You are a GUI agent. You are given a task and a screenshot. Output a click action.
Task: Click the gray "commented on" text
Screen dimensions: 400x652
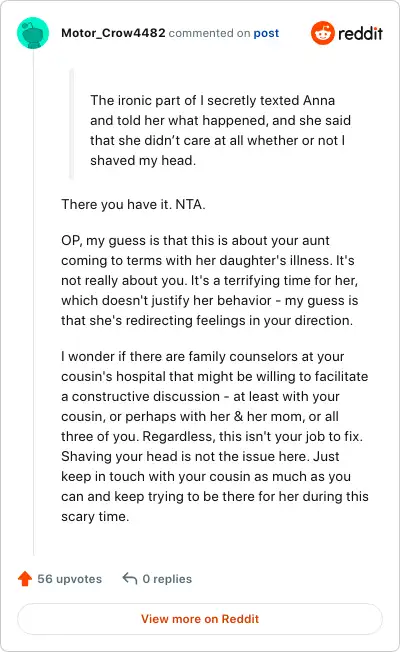click(x=209, y=33)
